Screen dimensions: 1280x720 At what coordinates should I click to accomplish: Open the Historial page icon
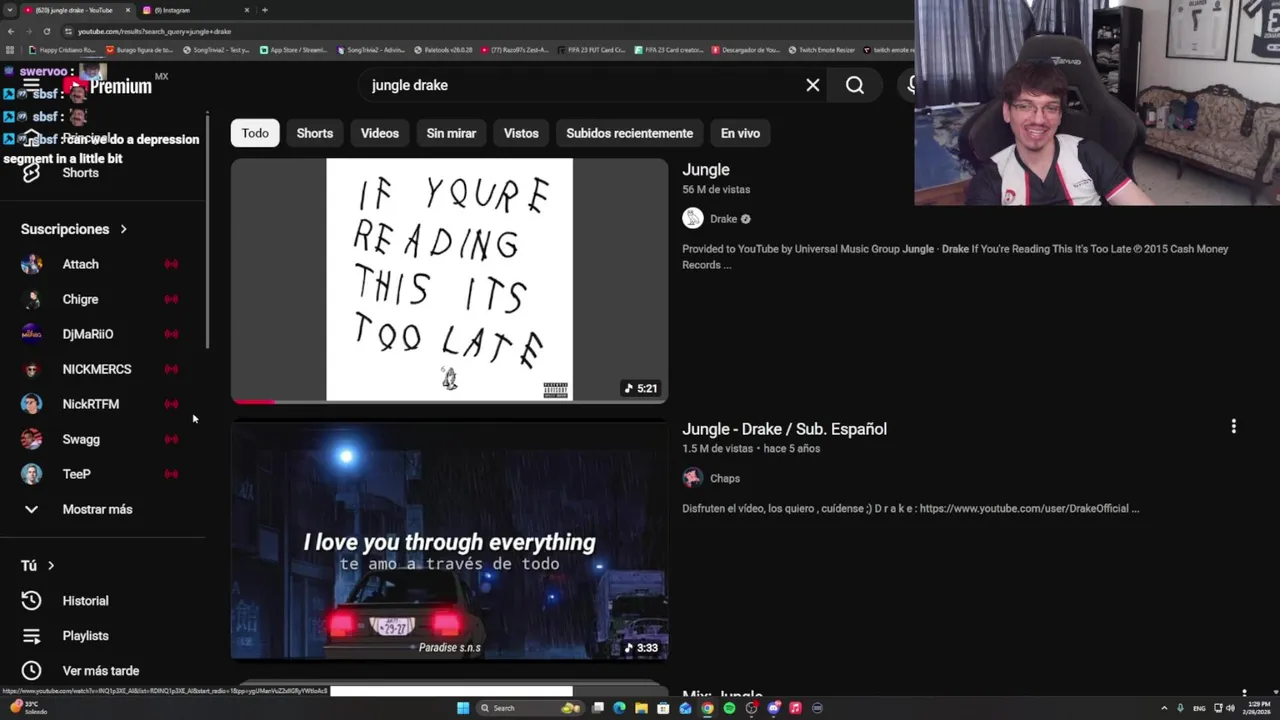(31, 601)
